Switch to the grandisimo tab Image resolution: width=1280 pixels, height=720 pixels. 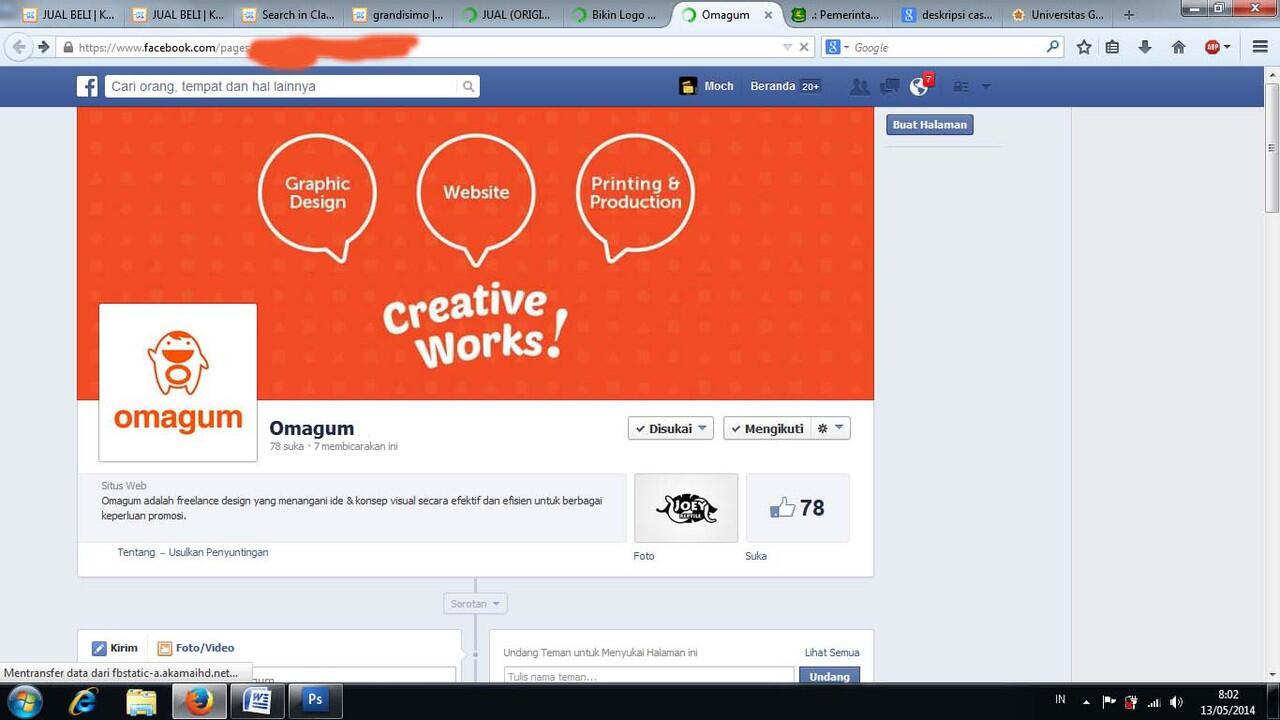click(397, 15)
